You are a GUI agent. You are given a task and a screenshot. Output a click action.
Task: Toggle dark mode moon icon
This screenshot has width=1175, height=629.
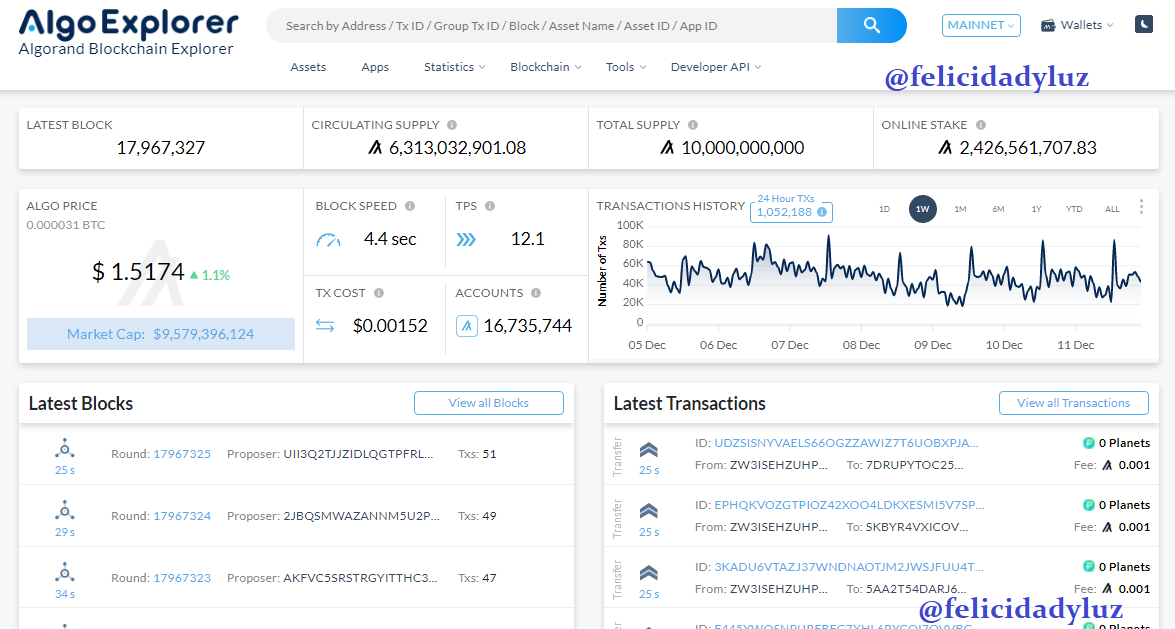coord(1144,25)
